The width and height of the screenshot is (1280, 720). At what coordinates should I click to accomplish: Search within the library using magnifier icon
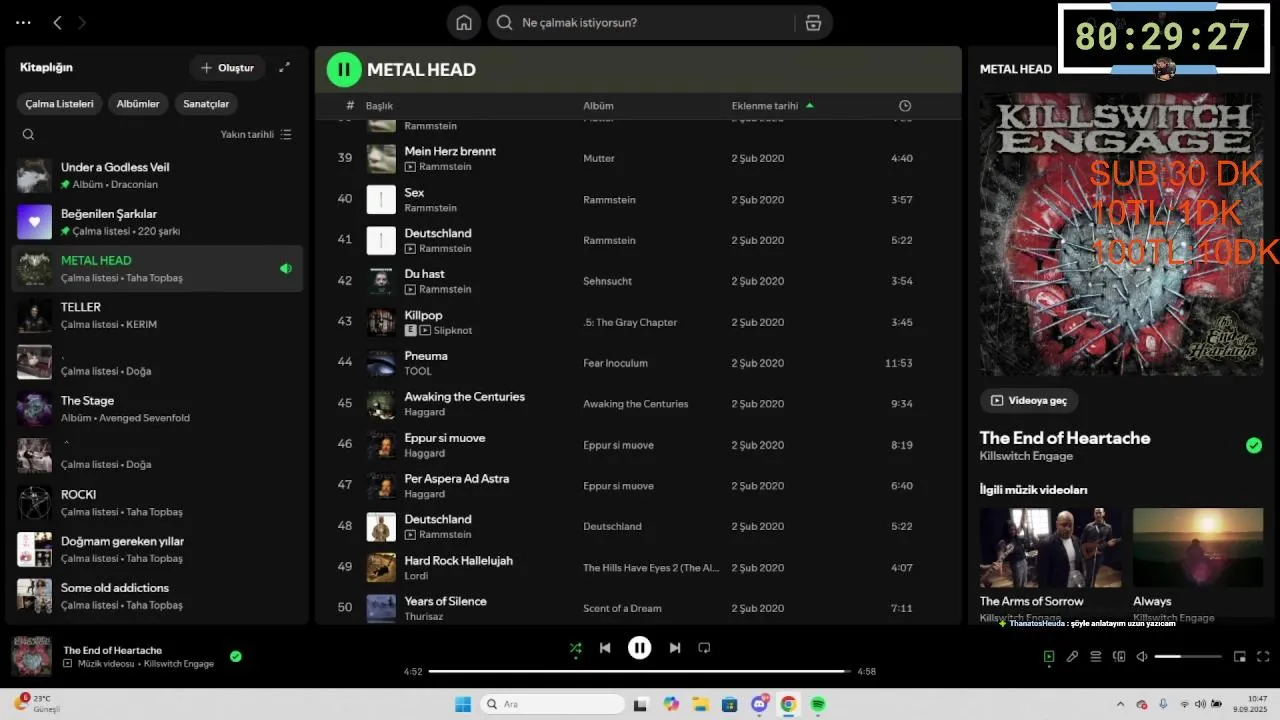coord(28,134)
